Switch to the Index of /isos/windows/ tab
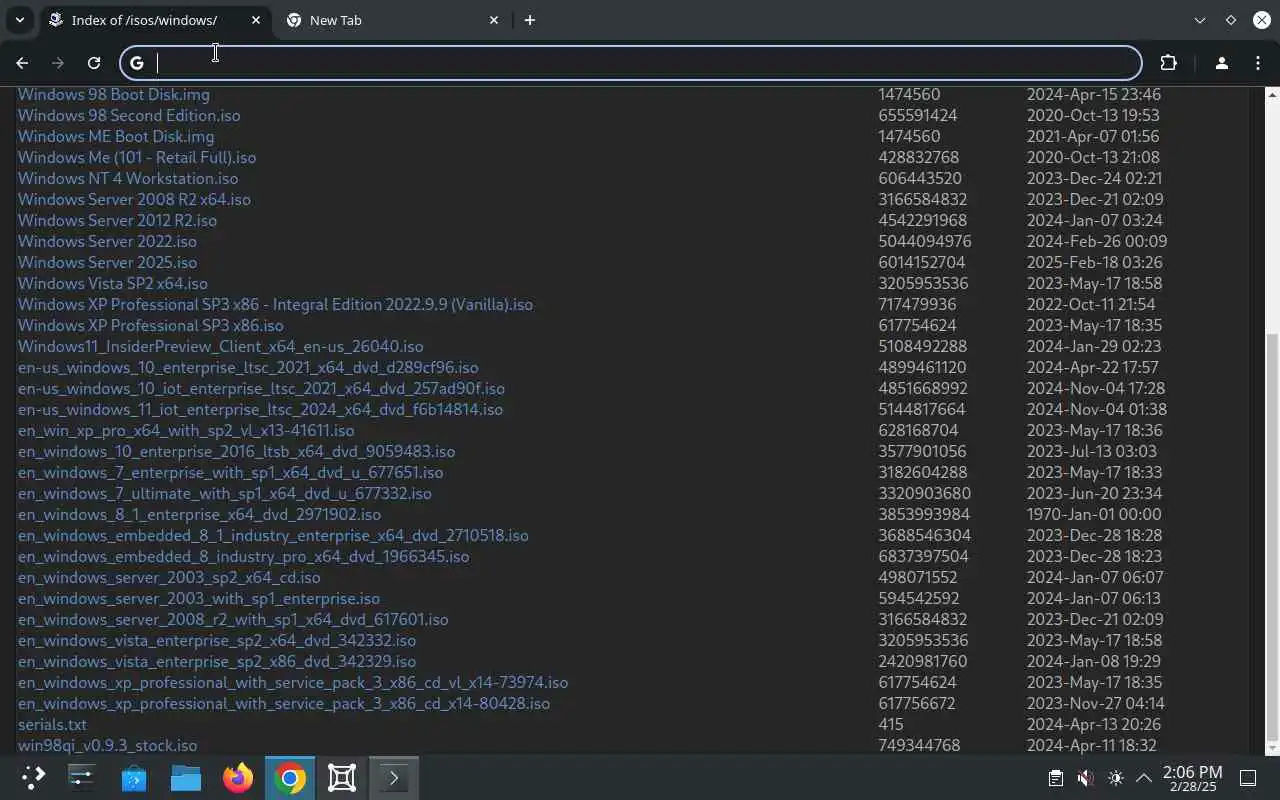 point(155,20)
